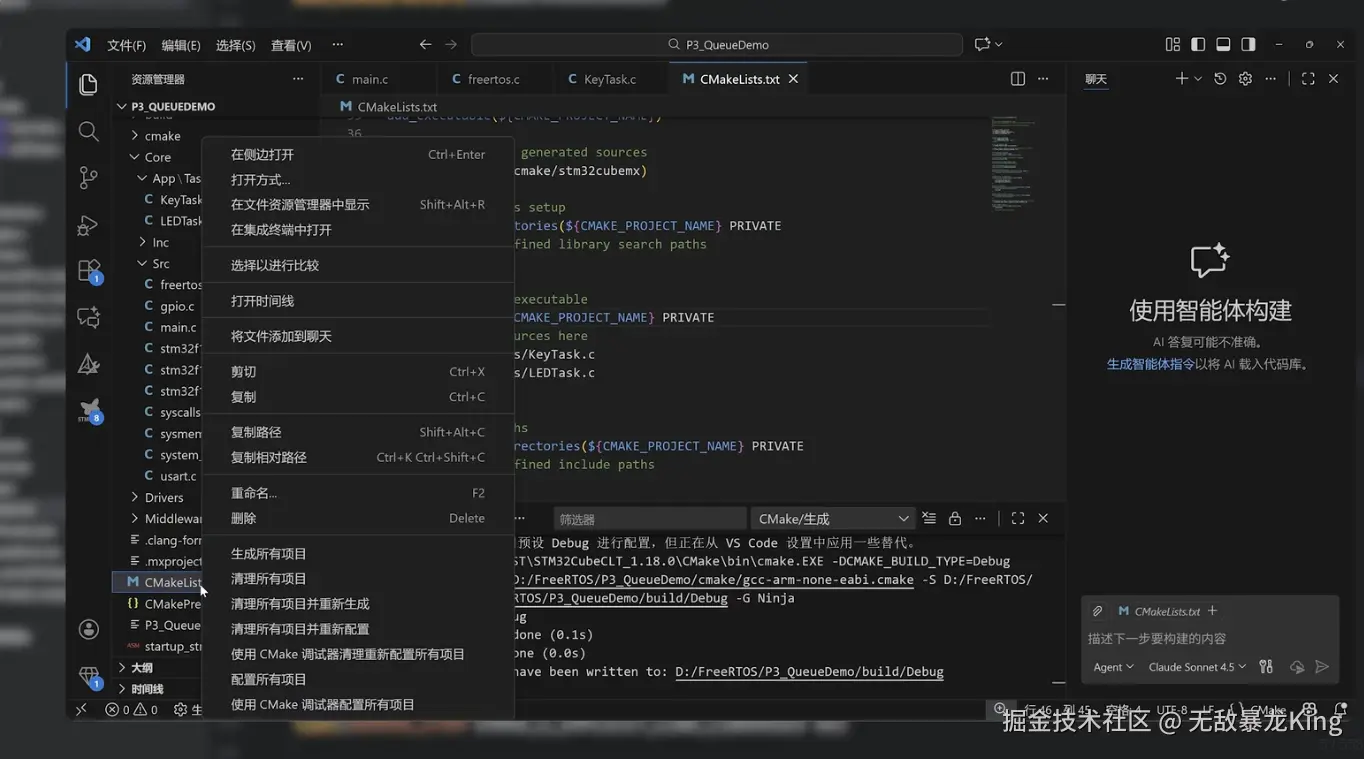1364x759 pixels.
Task: Click the gcc-arm-none-eabi.cmake path link in output
Action: pos(713,580)
